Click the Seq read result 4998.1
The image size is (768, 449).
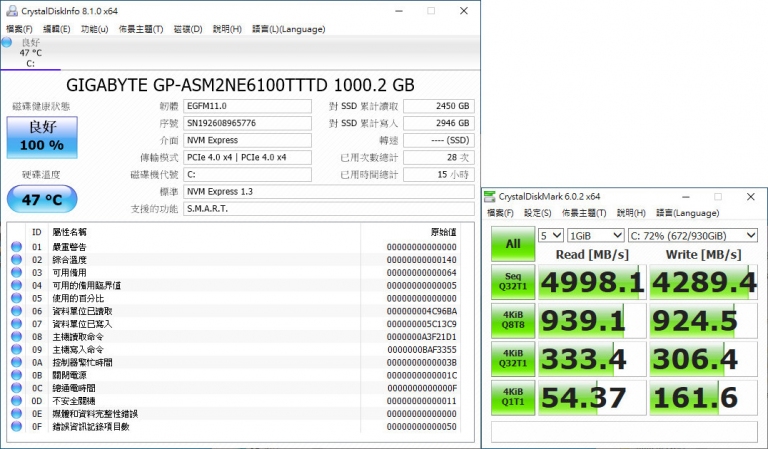click(592, 282)
